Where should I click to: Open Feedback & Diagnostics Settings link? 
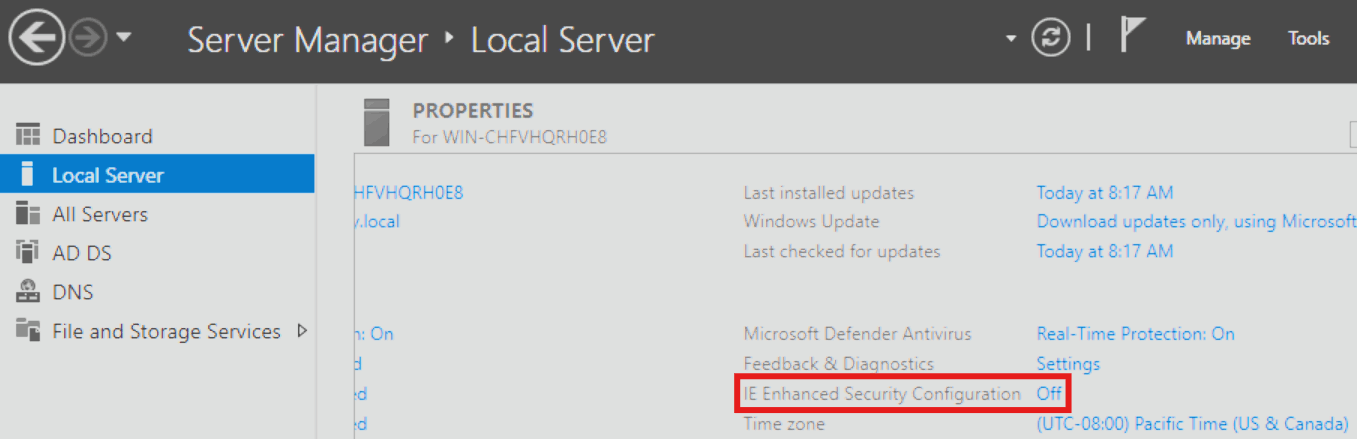[x=1068, y=364]
